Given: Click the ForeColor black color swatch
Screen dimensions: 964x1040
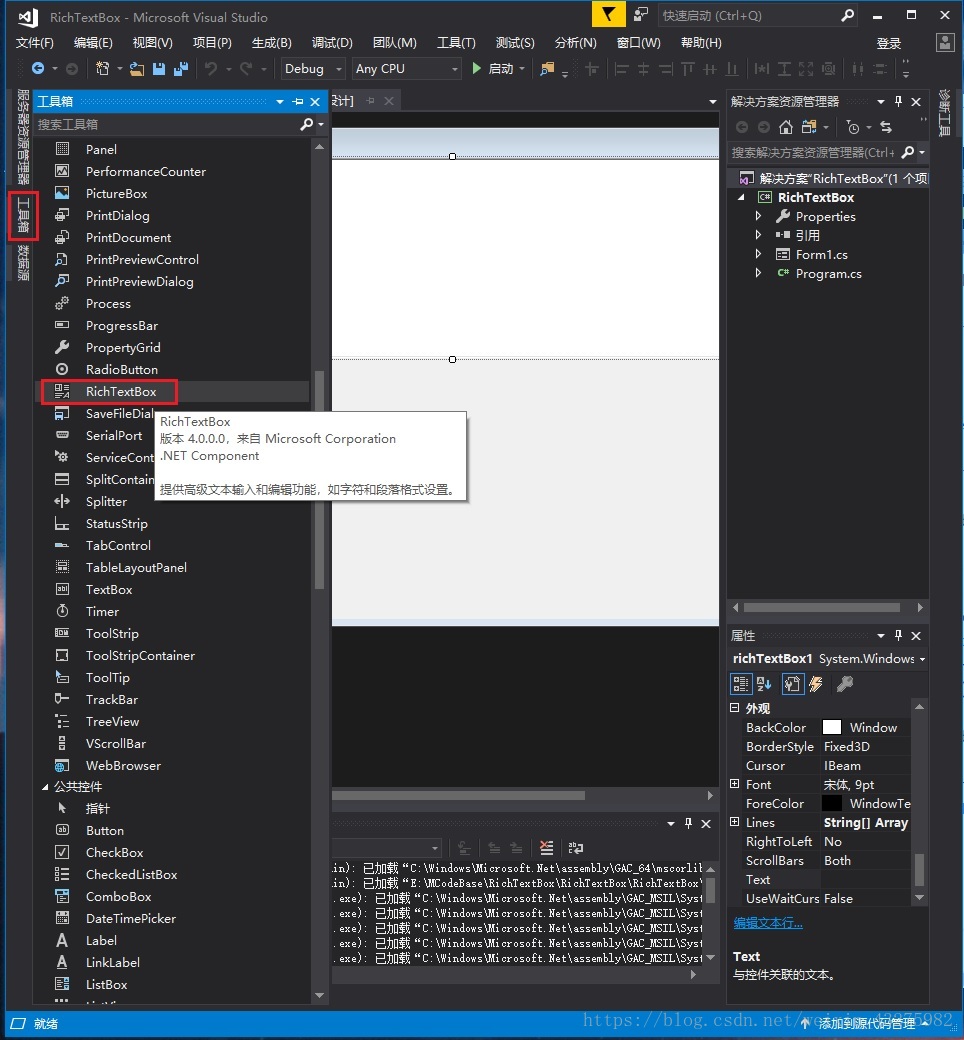Looking at the screenshot, I should point(831,803).
